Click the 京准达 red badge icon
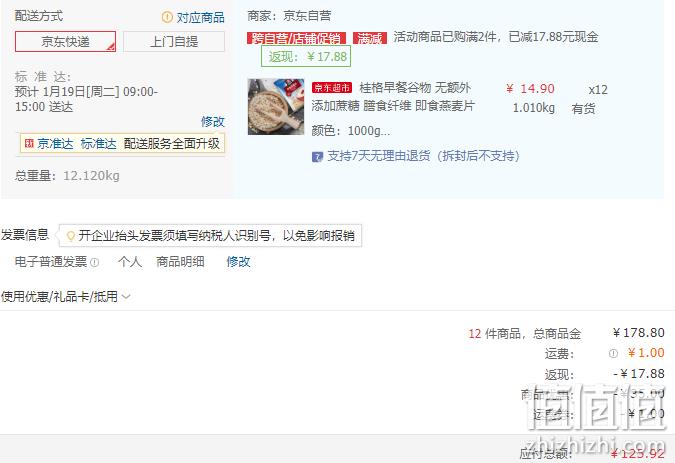 pos(29,143)
